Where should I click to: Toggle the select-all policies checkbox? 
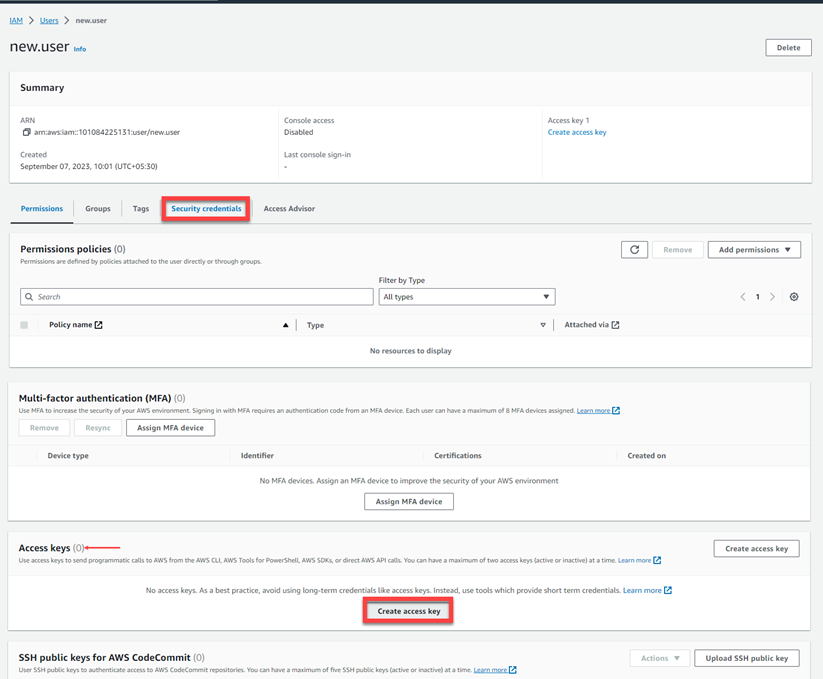pos(24,325)
